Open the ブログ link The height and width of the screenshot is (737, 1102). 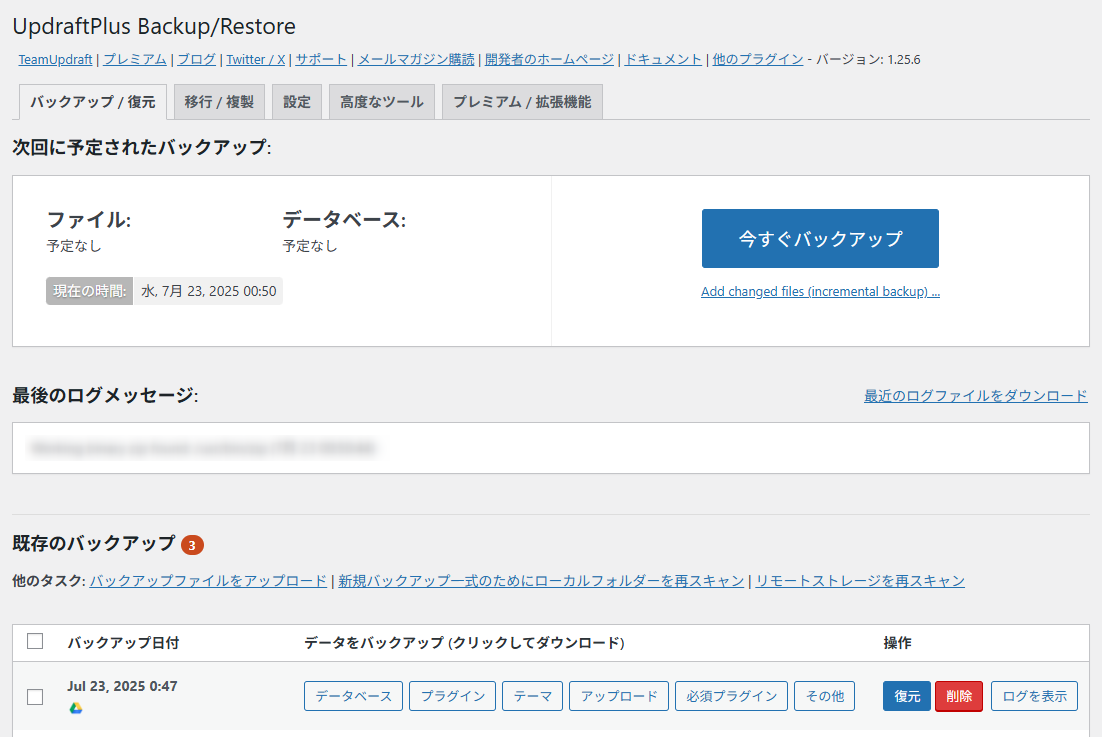197,60
